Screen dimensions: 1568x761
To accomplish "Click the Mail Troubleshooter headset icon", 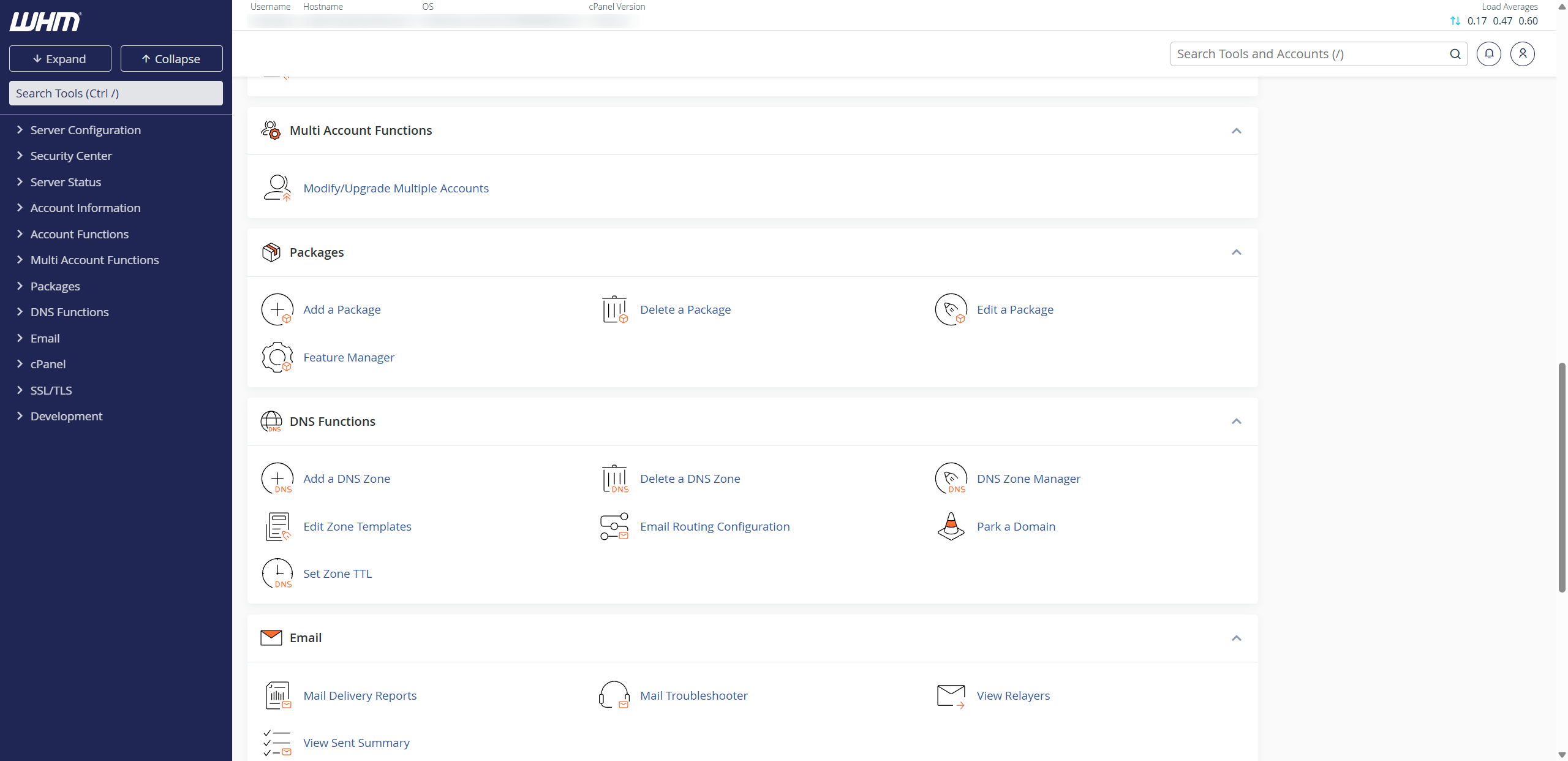I will pos(614,695).
